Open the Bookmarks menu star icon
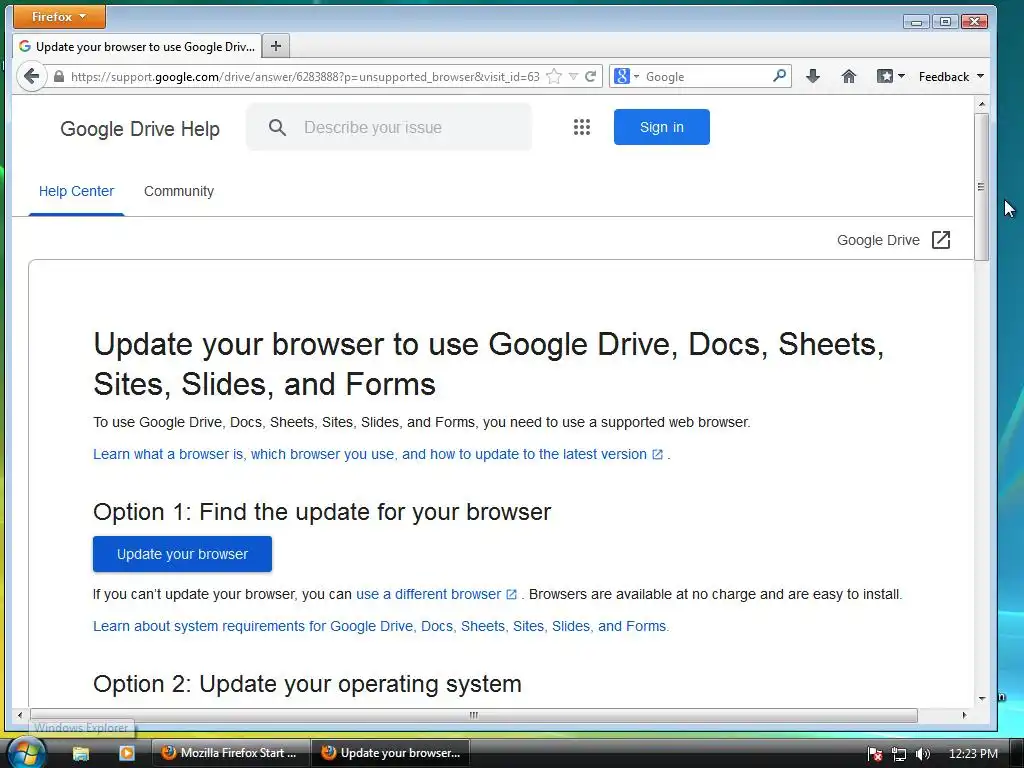The width and height of the screenshot is (1024, 768). tap(885, 76)
